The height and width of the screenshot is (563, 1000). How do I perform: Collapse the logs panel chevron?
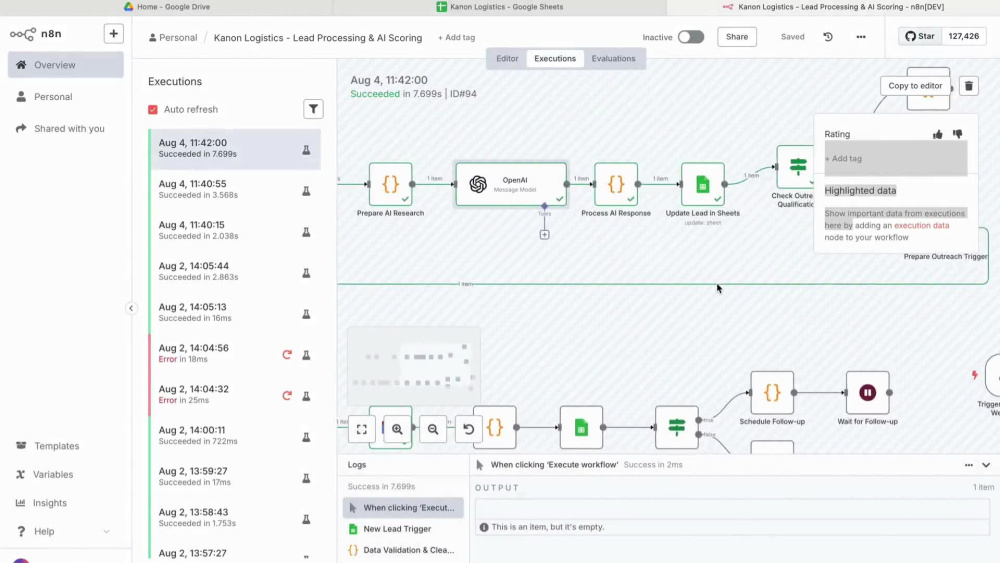pyautogui.click(x=986, y=465)
